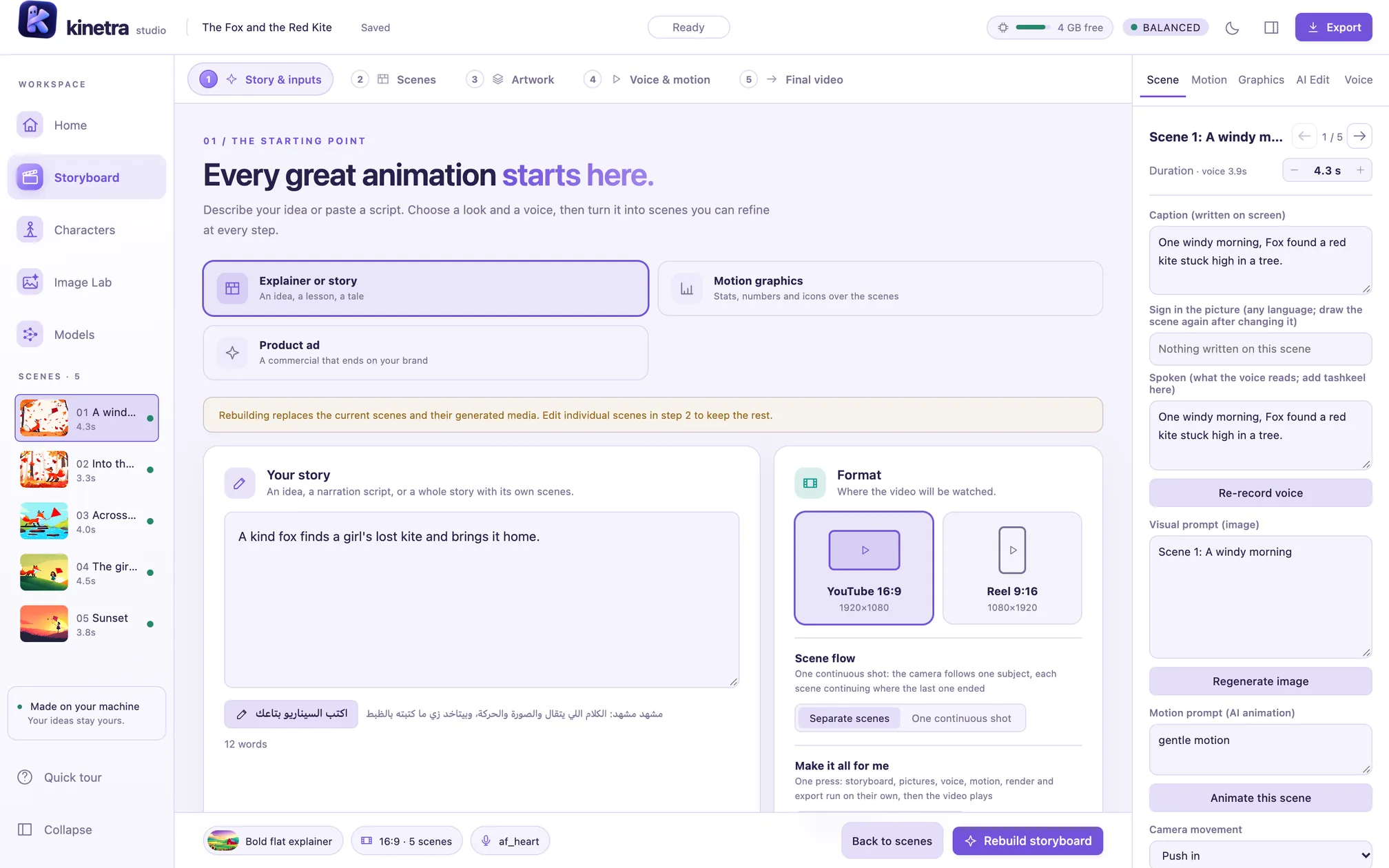Increase scene duration with plus
The image size is (1389, 868).
[x=1360, y=170]
